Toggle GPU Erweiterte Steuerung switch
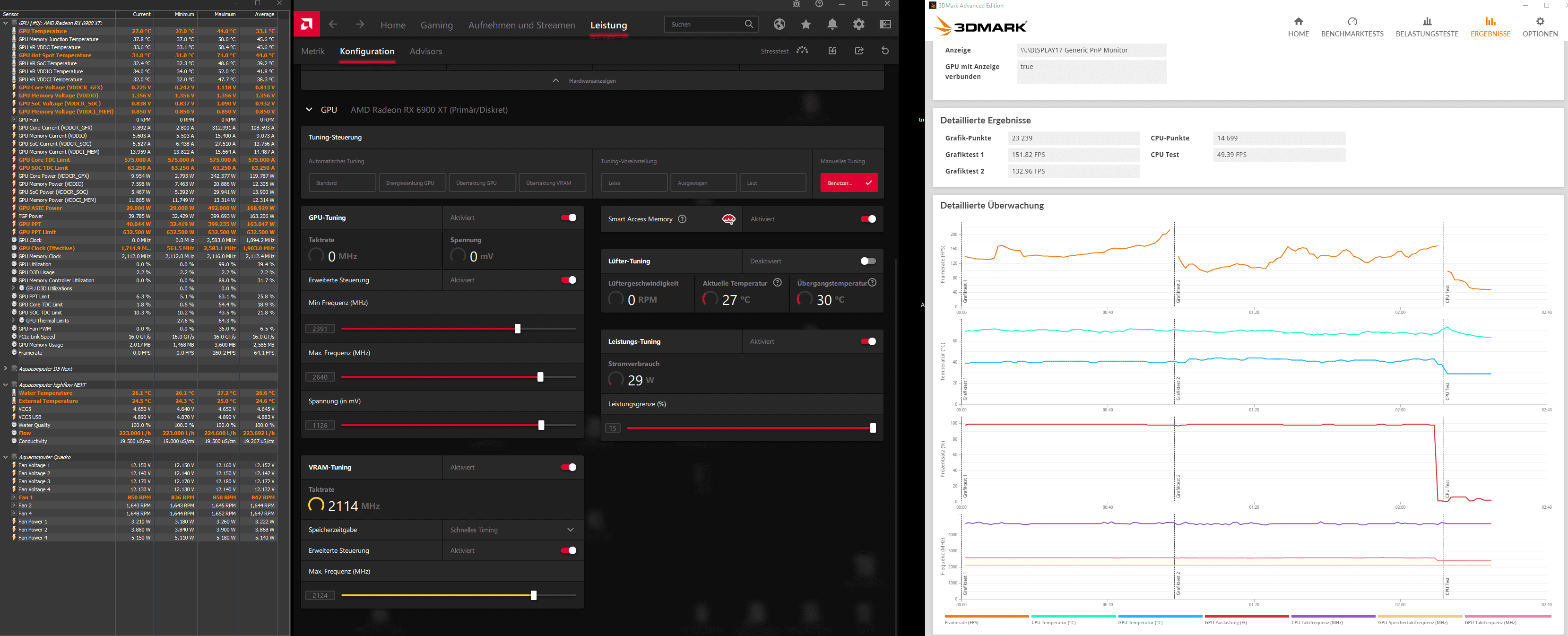This screenshot has width=1568, height=636. click(x=569, y=280)
